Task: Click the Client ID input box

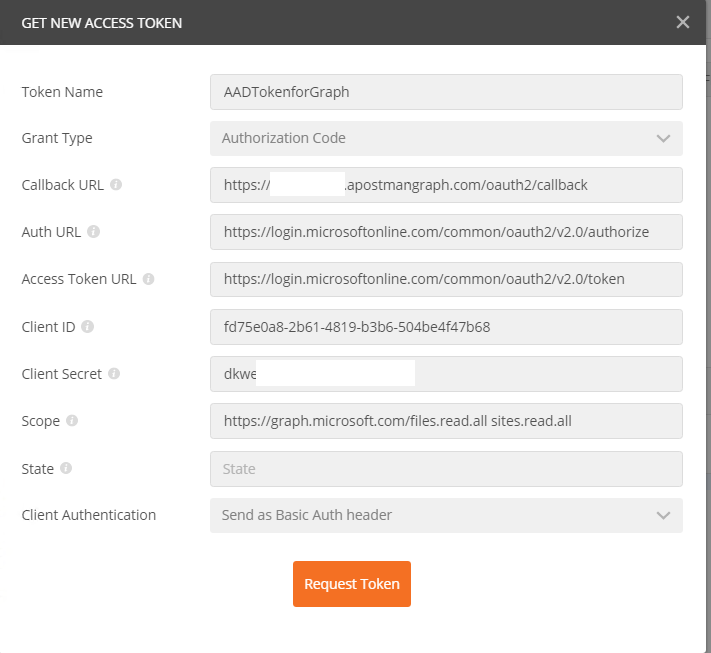Action: pyautogui.click(x=446, y=327)
